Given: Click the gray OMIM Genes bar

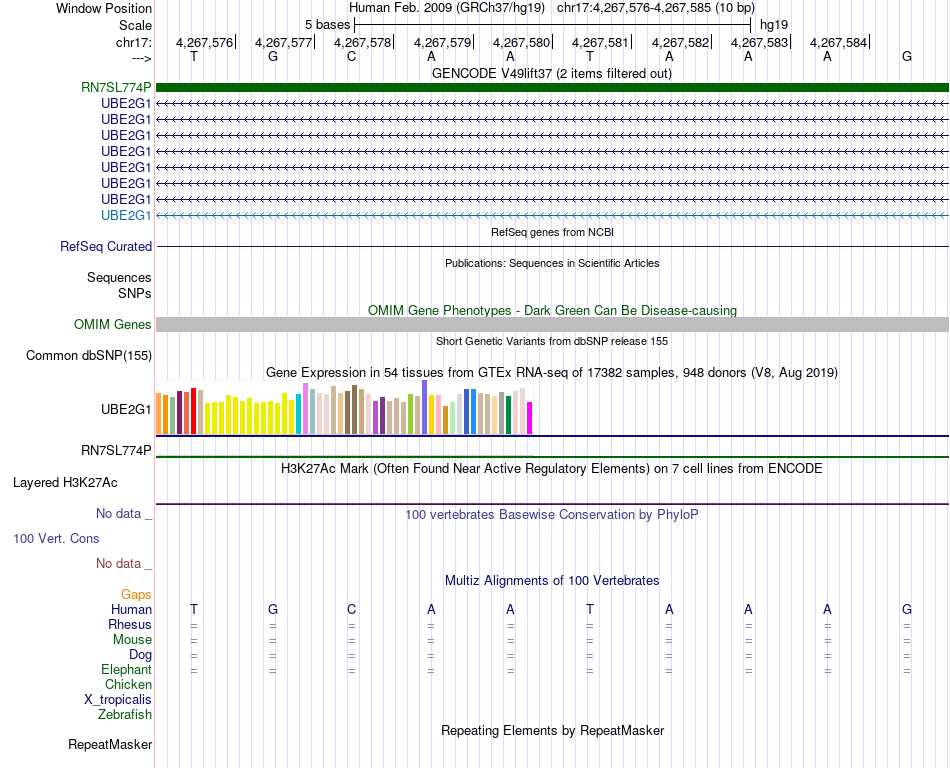Looking at the screenshot, I should [552, 325].
